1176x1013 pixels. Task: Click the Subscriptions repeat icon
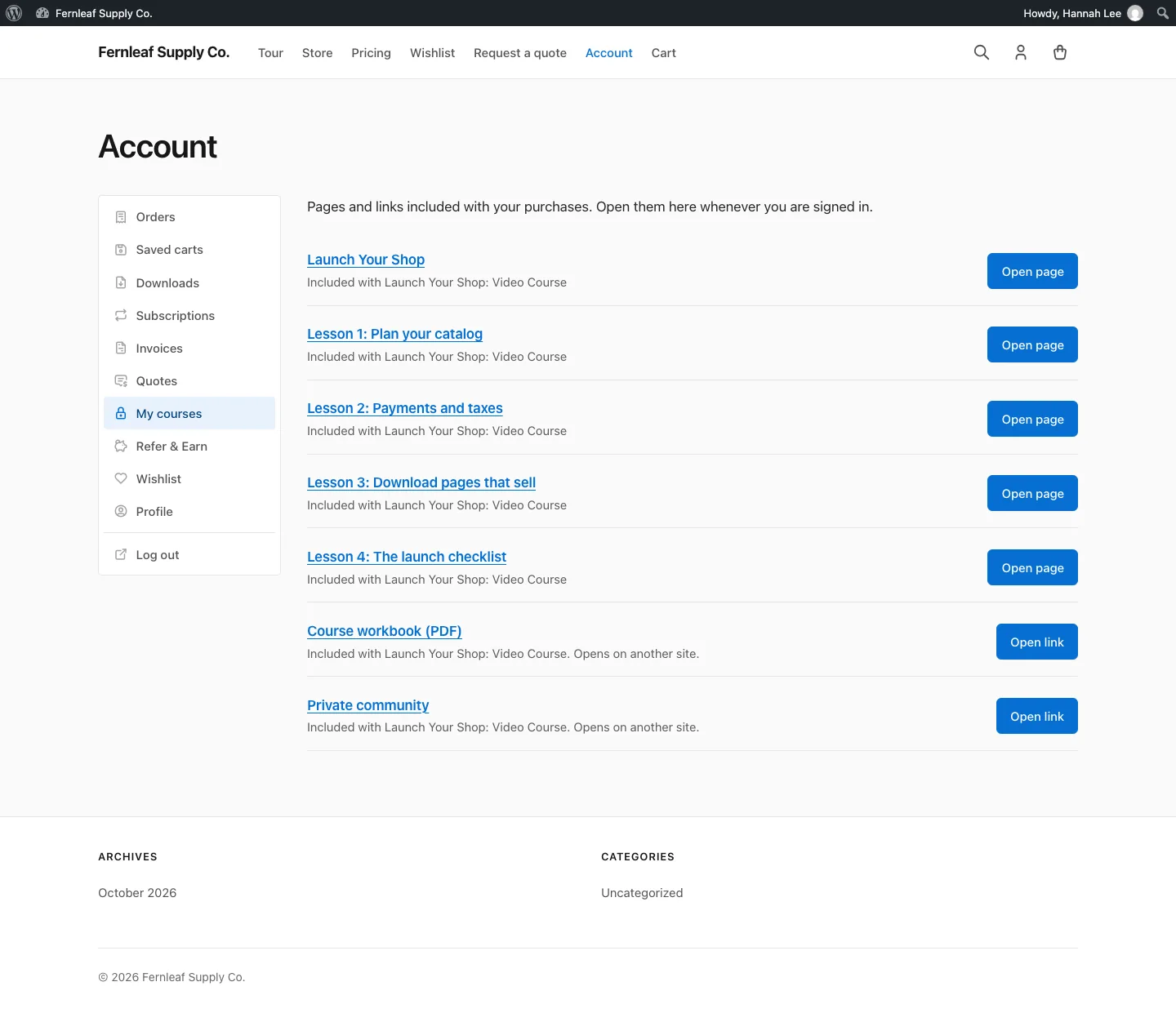(x=121, y=315)
